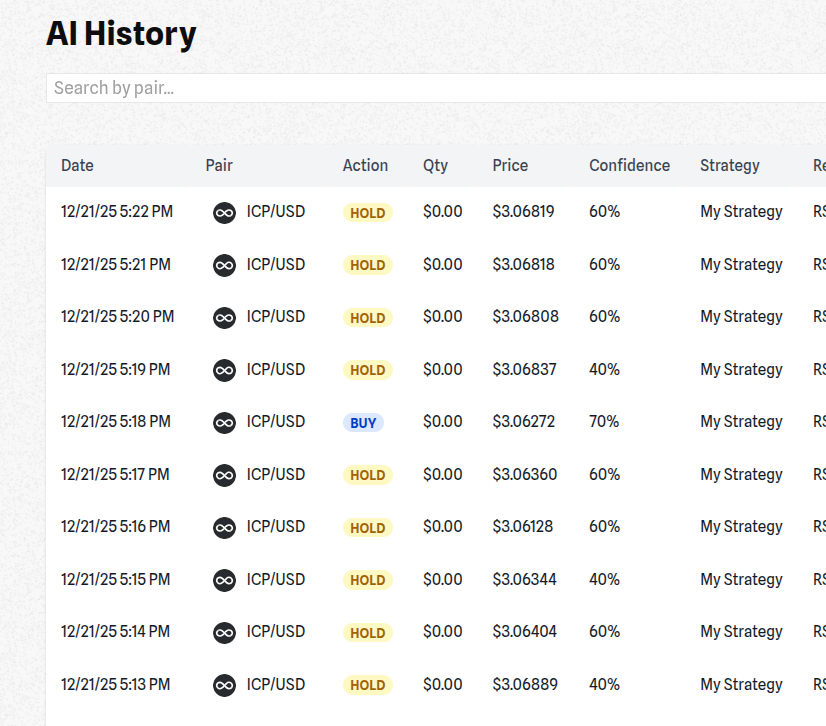Select the HOLD badge on the 5:13 PM entry

click(367, 685)
